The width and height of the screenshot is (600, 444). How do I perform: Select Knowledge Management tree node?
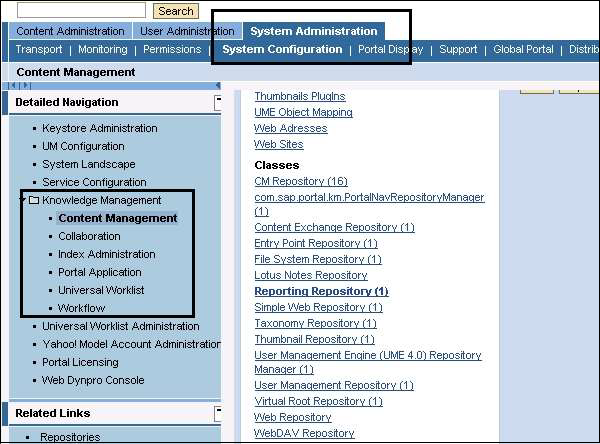pyautogui.click(x=102, y=200)
